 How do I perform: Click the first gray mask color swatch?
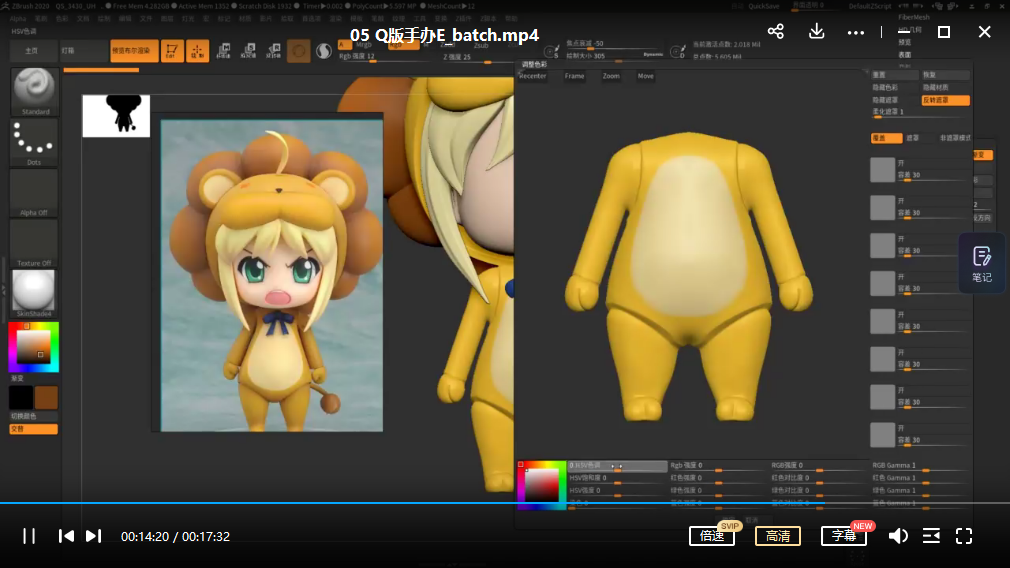882,170
